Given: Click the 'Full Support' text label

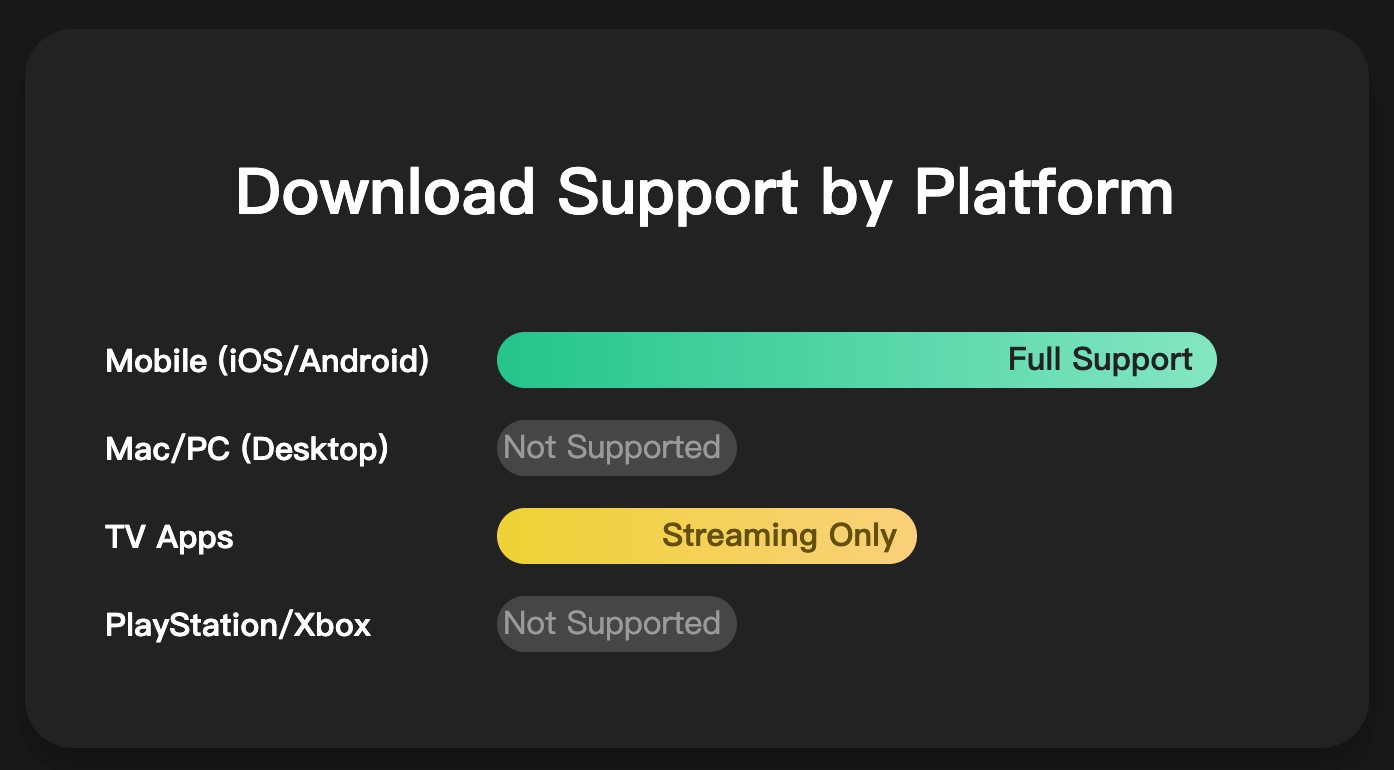Looking at the screenshot, I should (x=1100, y=359).
